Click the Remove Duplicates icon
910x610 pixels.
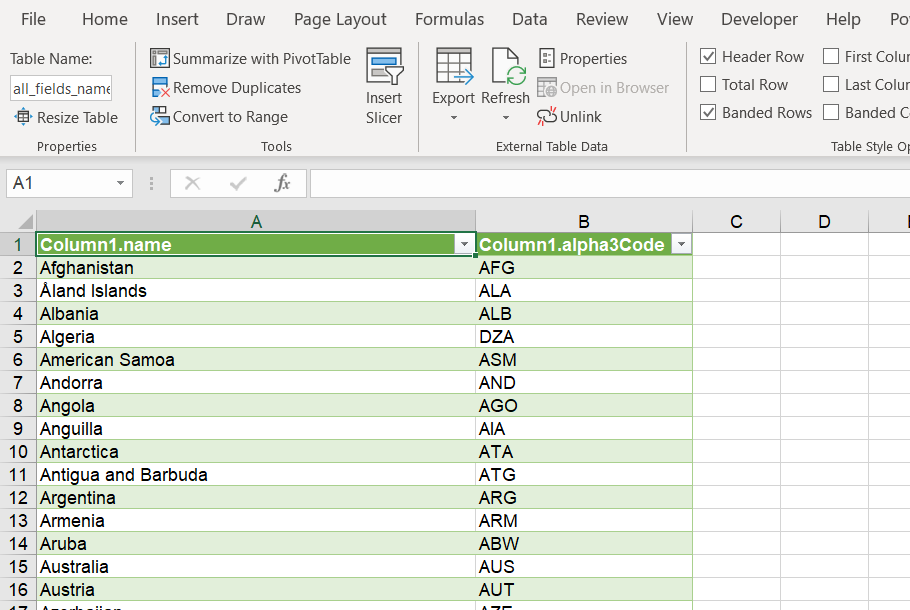point(160,88)
